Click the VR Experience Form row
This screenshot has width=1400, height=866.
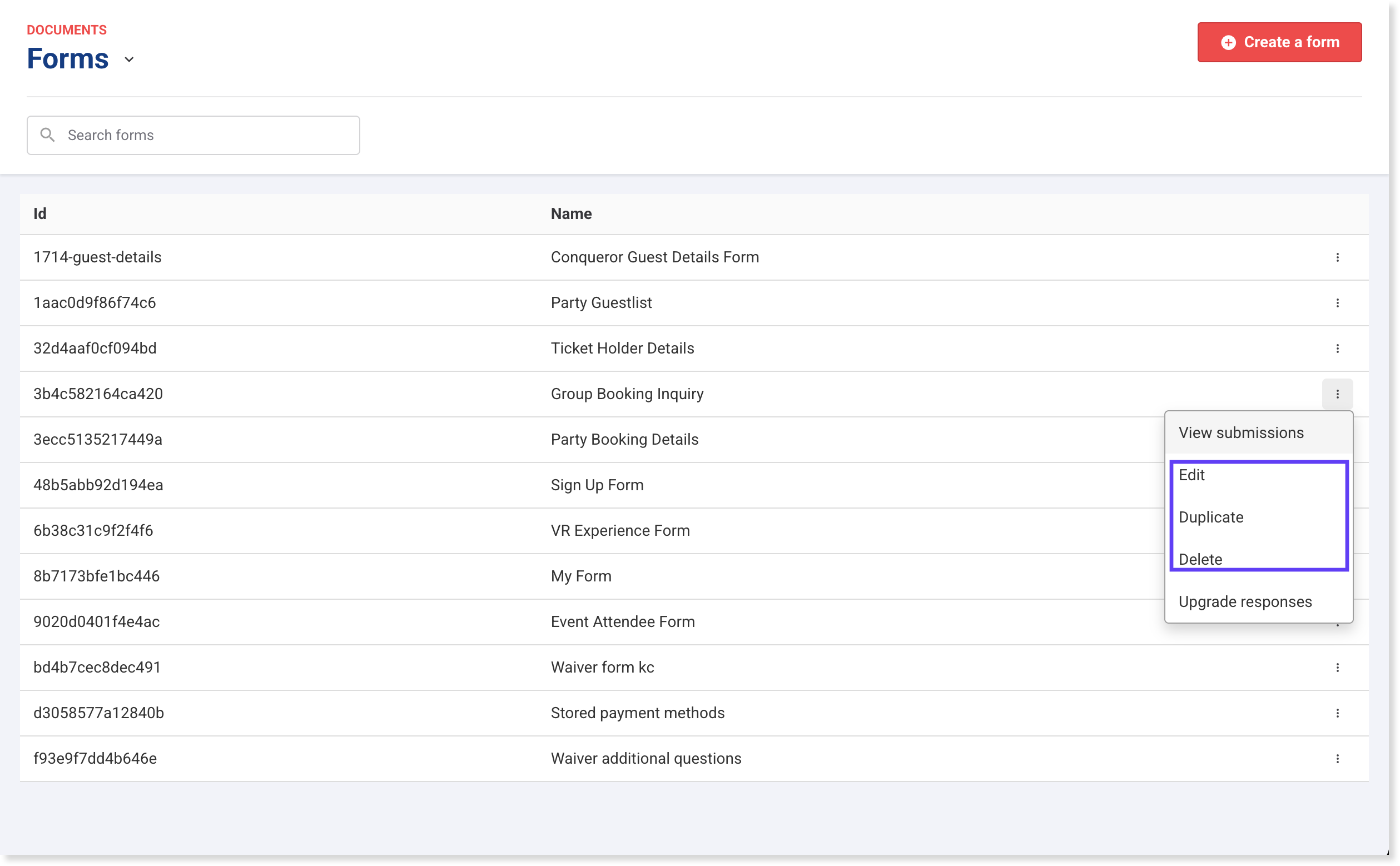[620, 530]
